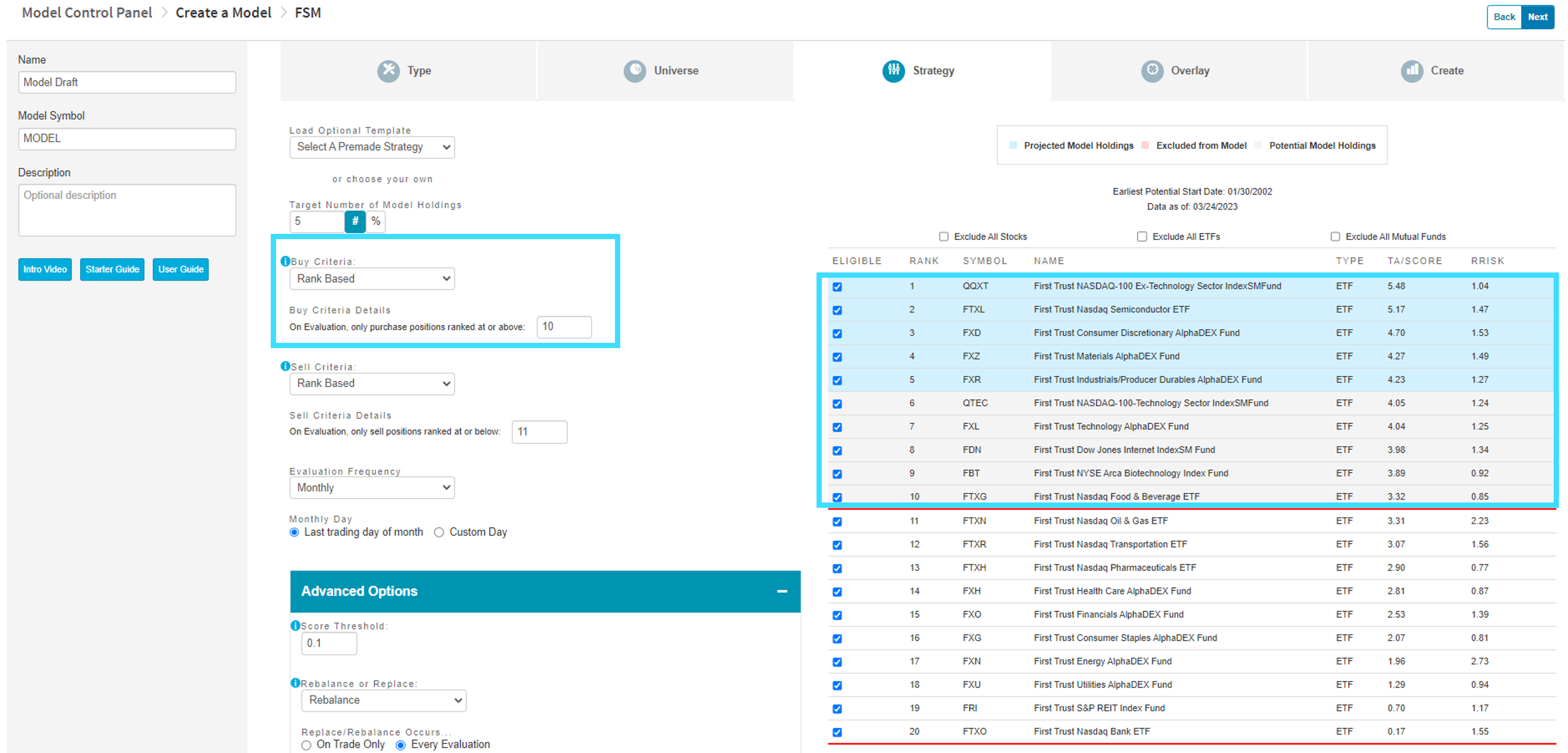1568x753 pixels.
Task: Open the Starter Guide button
Action: [112, 269]
